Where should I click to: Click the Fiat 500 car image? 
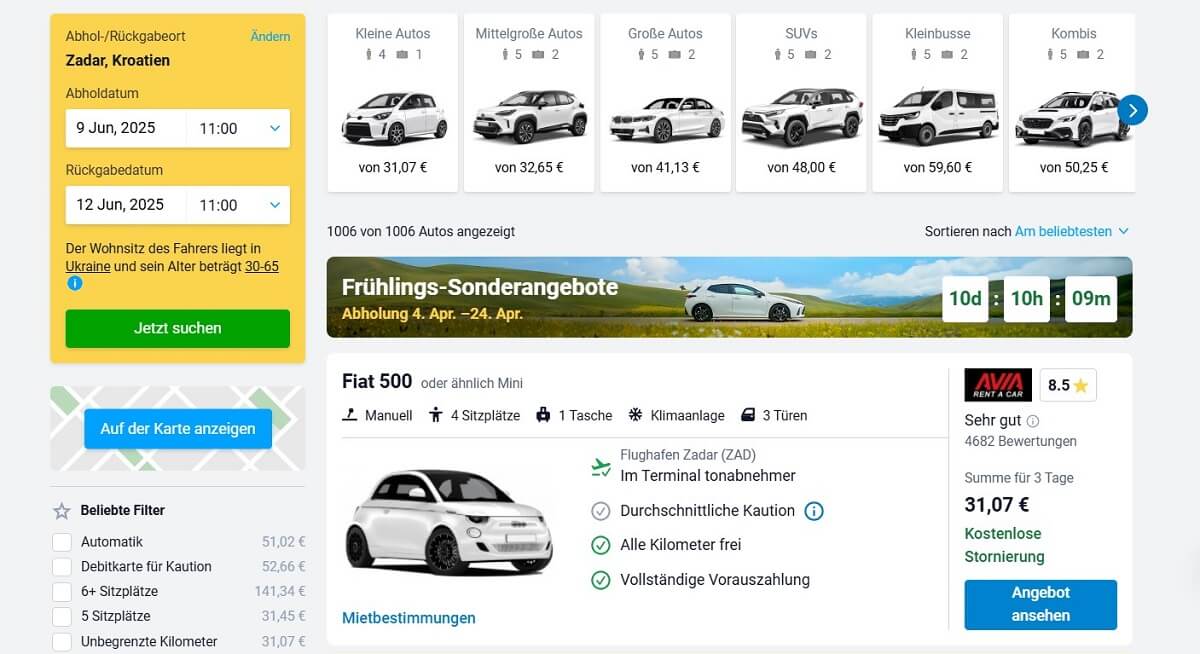click(449, 520)
